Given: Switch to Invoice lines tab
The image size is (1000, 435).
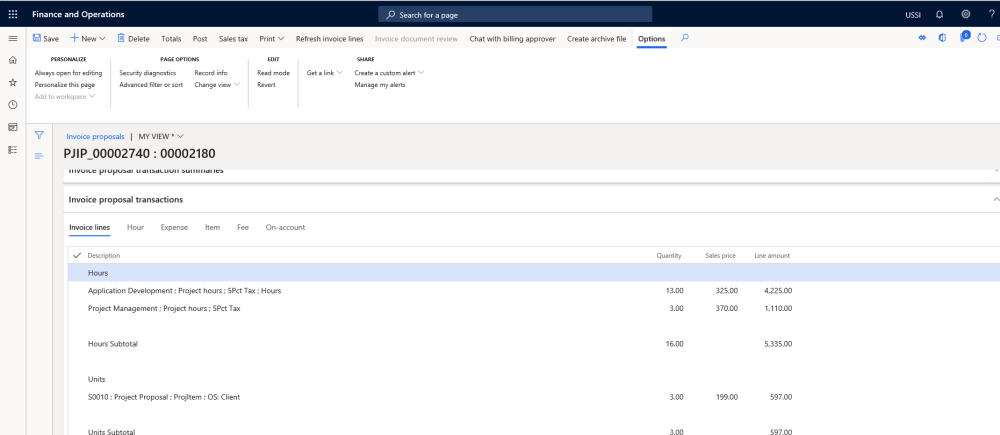Looking at the screenshot, I should [89, 227].
